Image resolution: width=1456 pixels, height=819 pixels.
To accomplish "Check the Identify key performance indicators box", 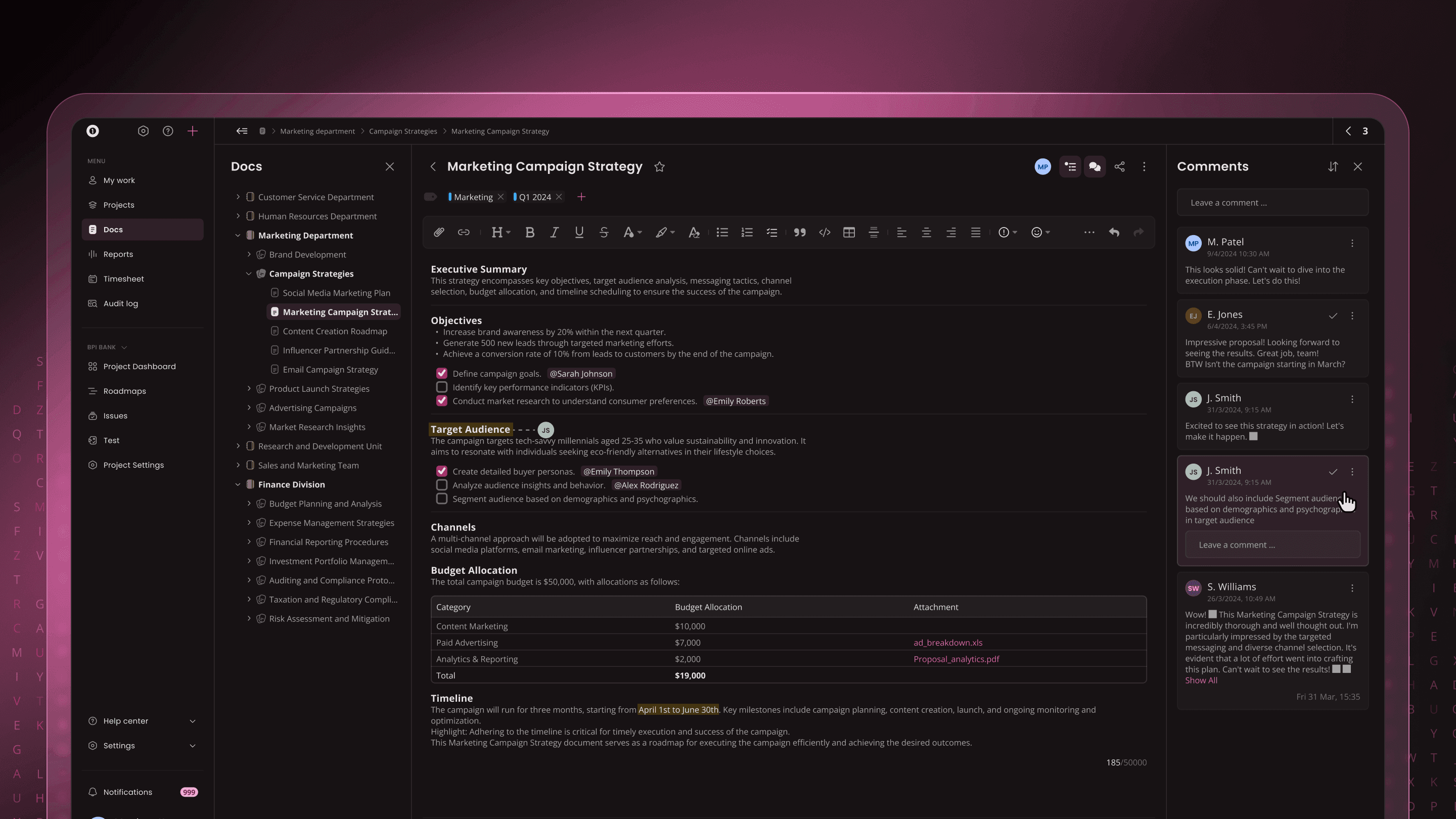I will [441, 387].
